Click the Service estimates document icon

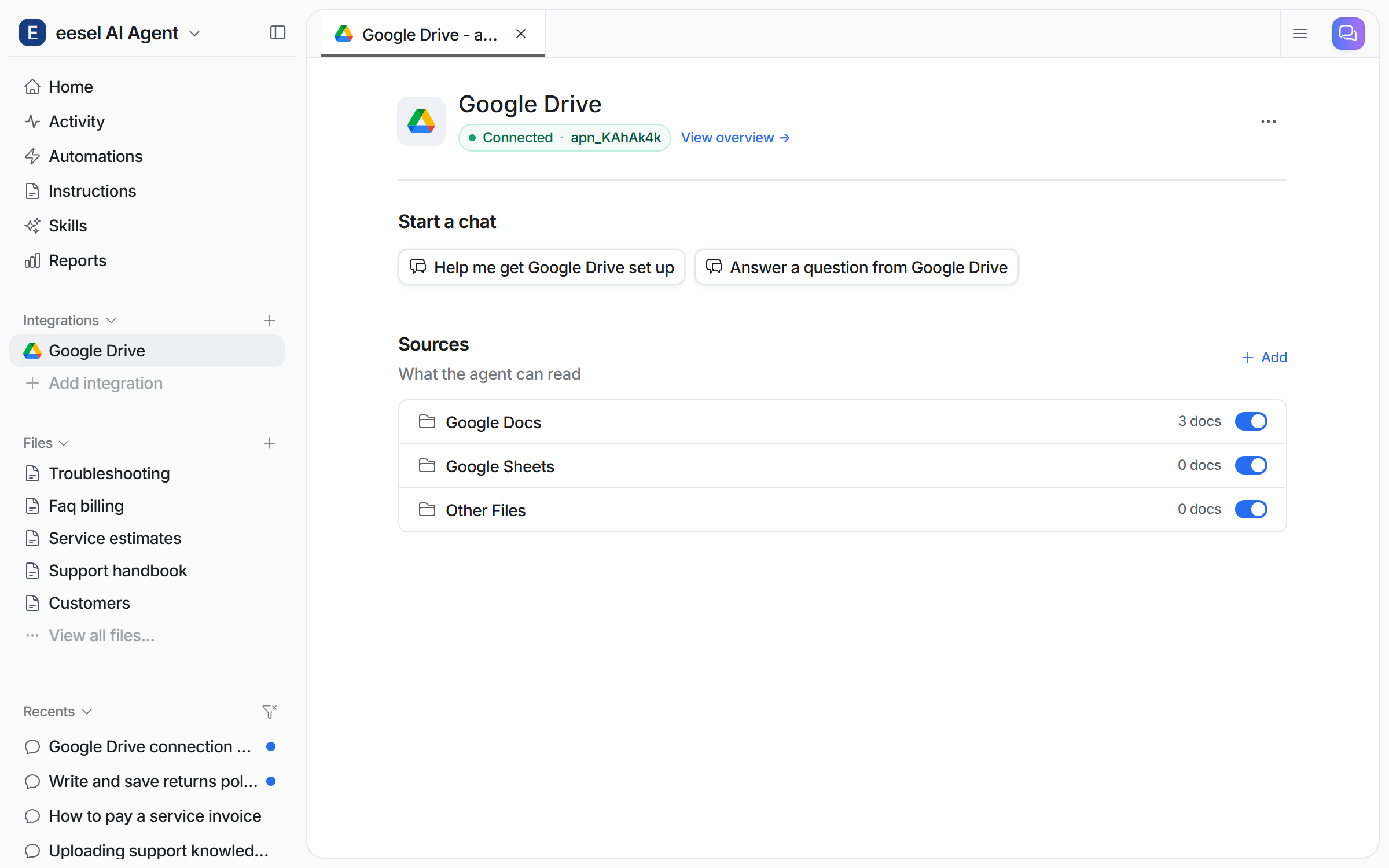point(32,538)
